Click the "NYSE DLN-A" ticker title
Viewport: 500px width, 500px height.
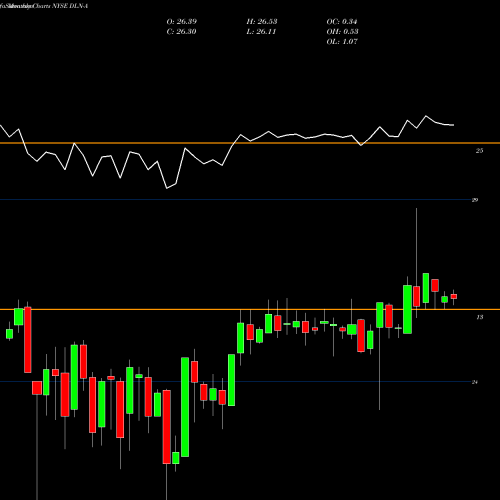coord(70,6)
